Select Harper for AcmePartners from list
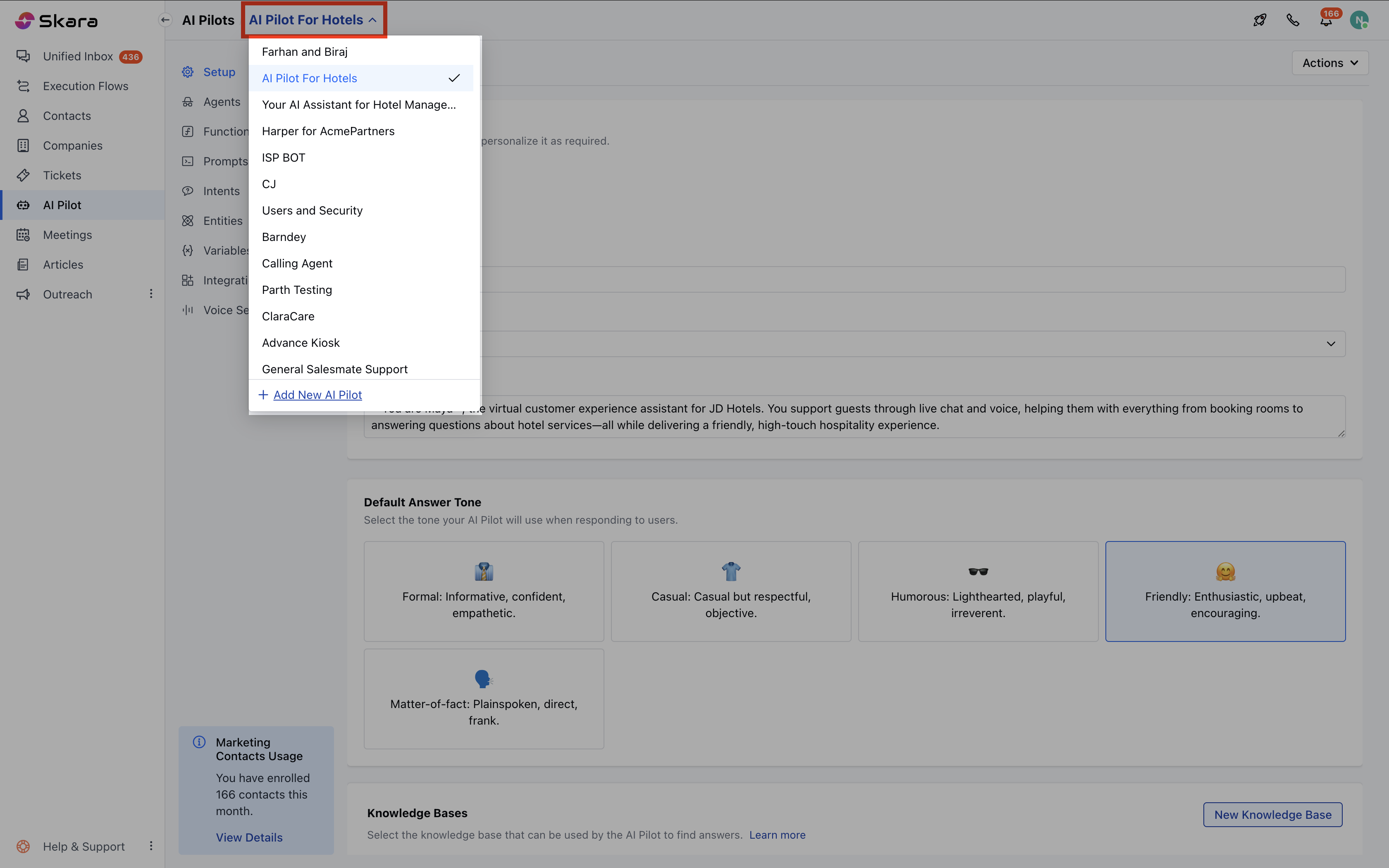1389x868 pixels. point(328,131)
